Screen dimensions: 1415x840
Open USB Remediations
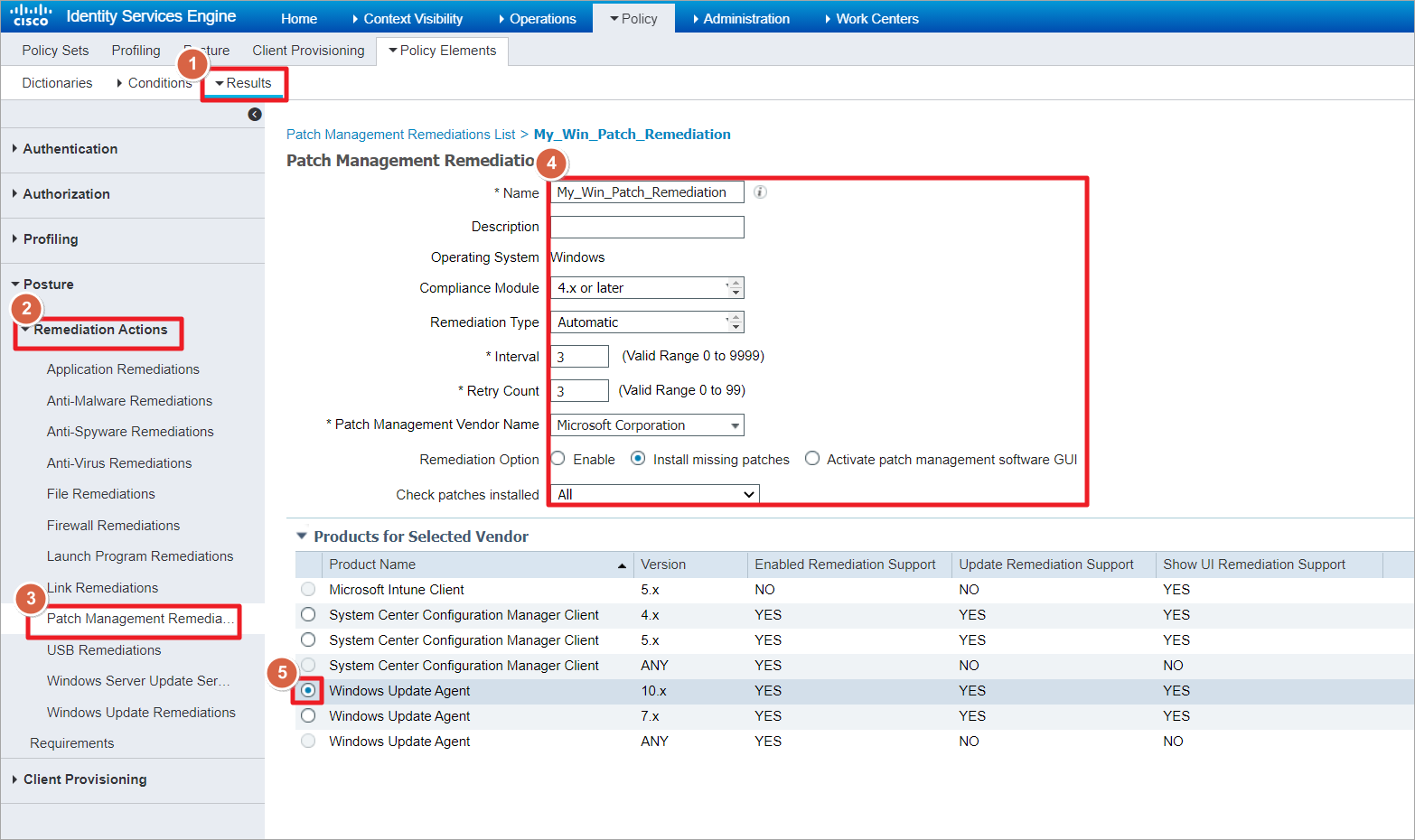coord(104,650)
